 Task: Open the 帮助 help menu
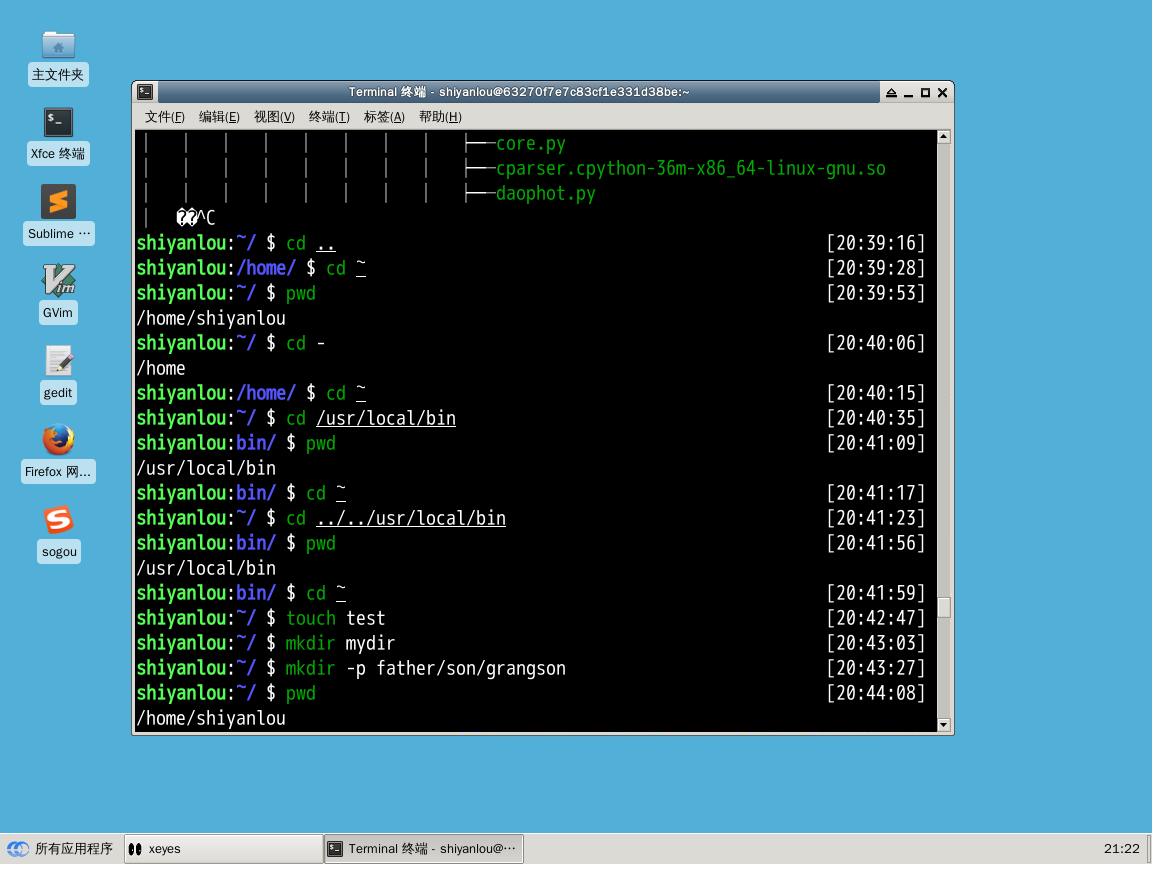439,116
